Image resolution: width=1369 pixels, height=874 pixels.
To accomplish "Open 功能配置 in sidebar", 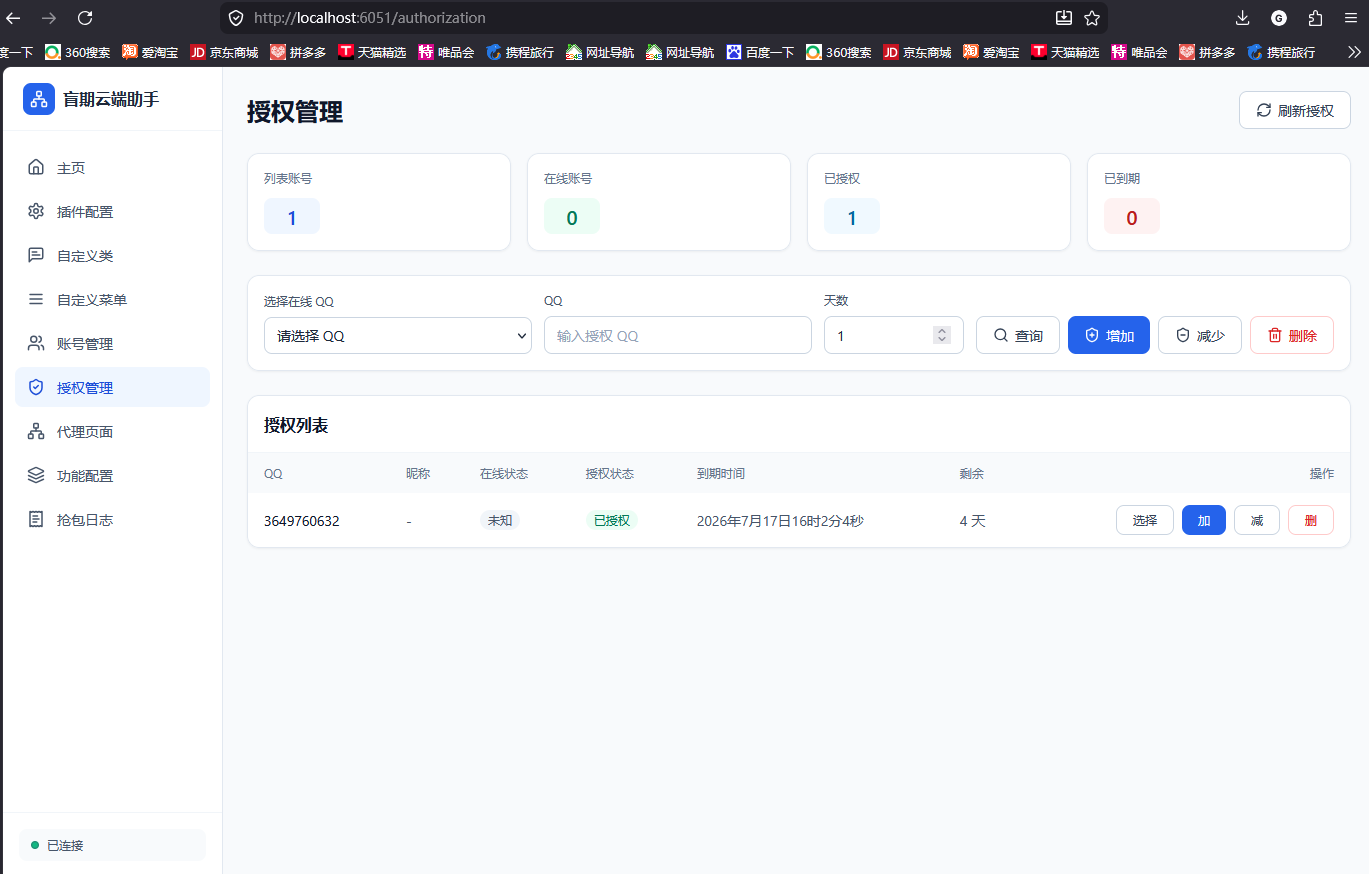I will pyautogui.click(x=112, y=476).
